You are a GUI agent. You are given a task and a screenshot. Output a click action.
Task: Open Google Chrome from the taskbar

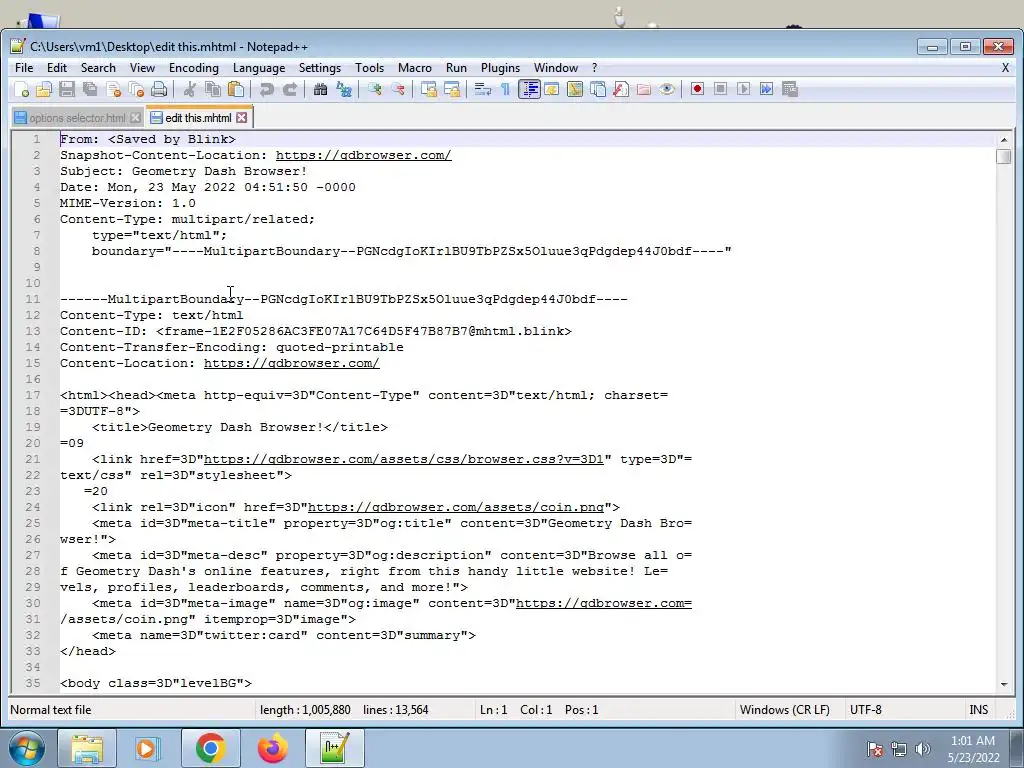pos(210,748)
